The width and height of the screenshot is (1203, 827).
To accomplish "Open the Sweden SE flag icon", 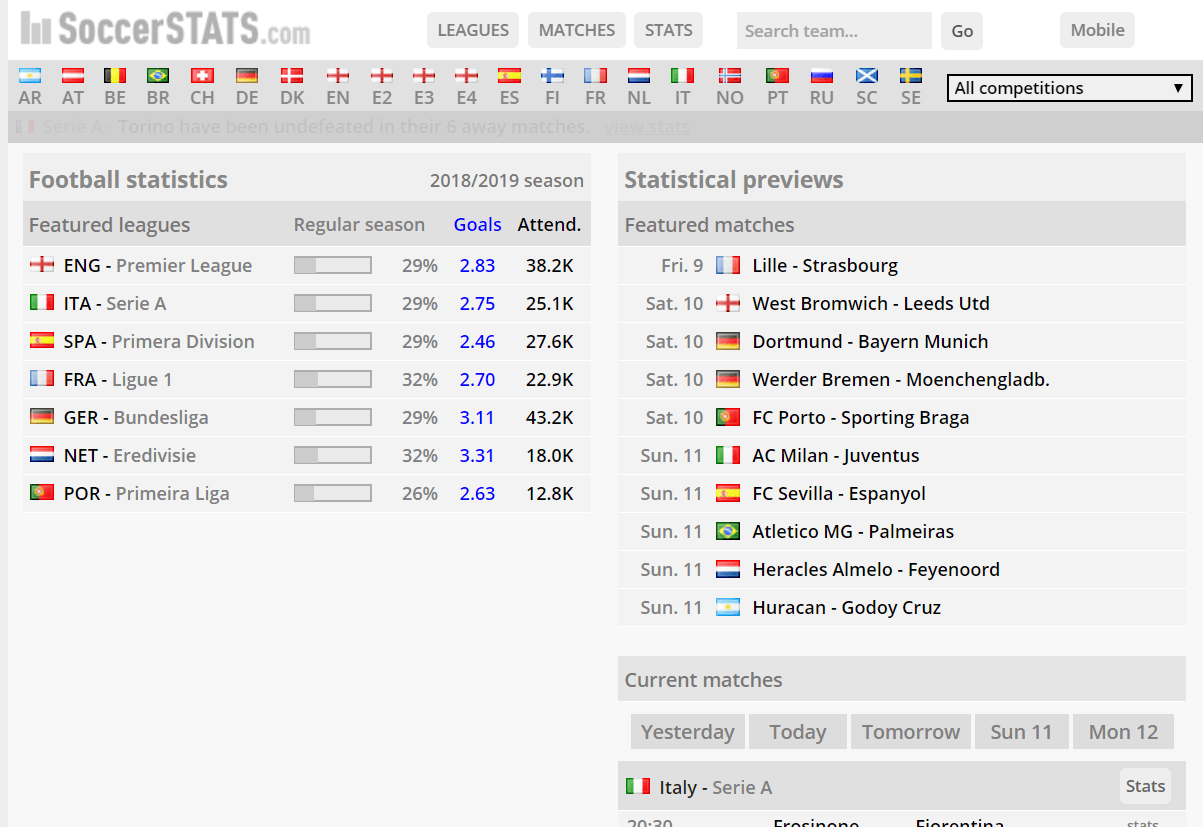I will point(911,75).
